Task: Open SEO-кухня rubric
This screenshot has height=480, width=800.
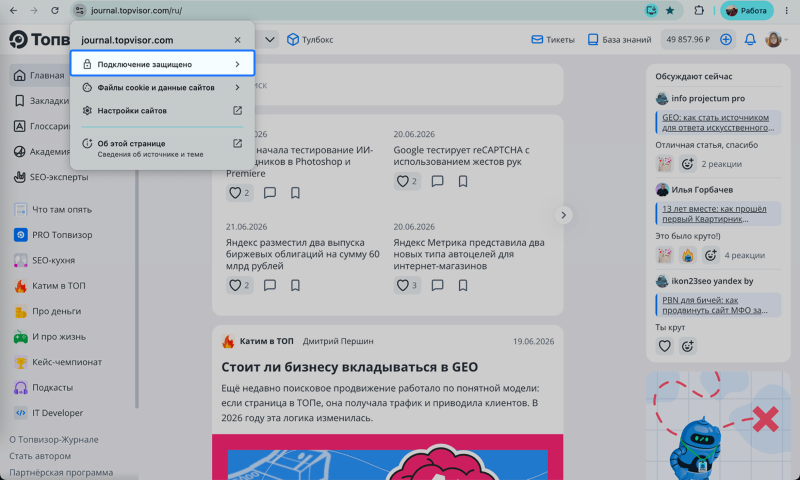Action: (x=44, y=260)
